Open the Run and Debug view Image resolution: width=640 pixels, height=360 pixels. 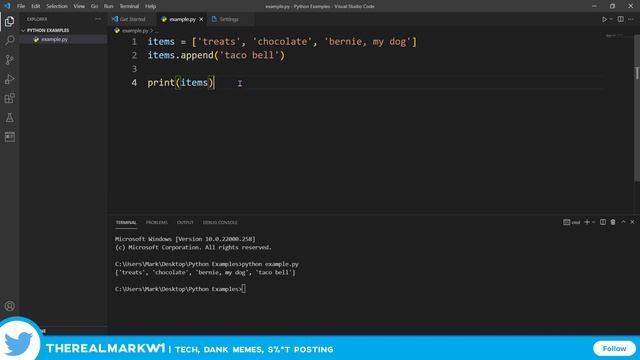pos(9,79)
